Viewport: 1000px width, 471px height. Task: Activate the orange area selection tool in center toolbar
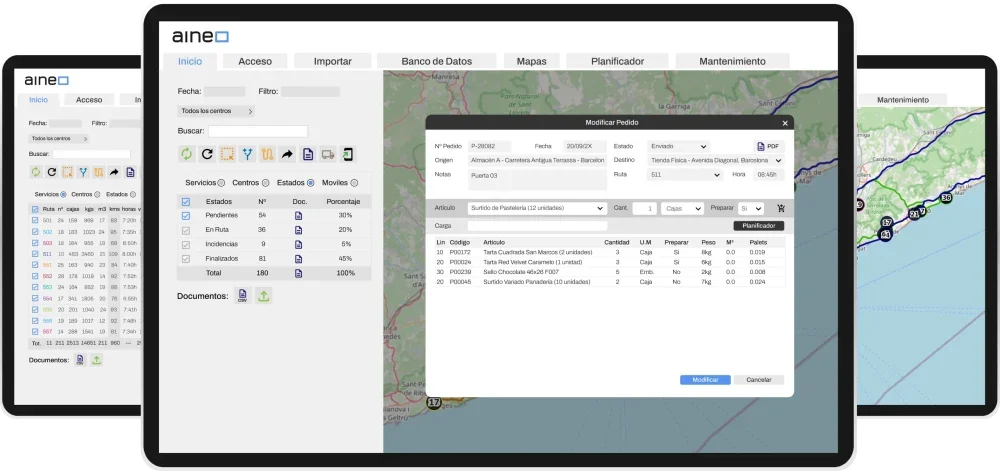(x=226, y=154)
